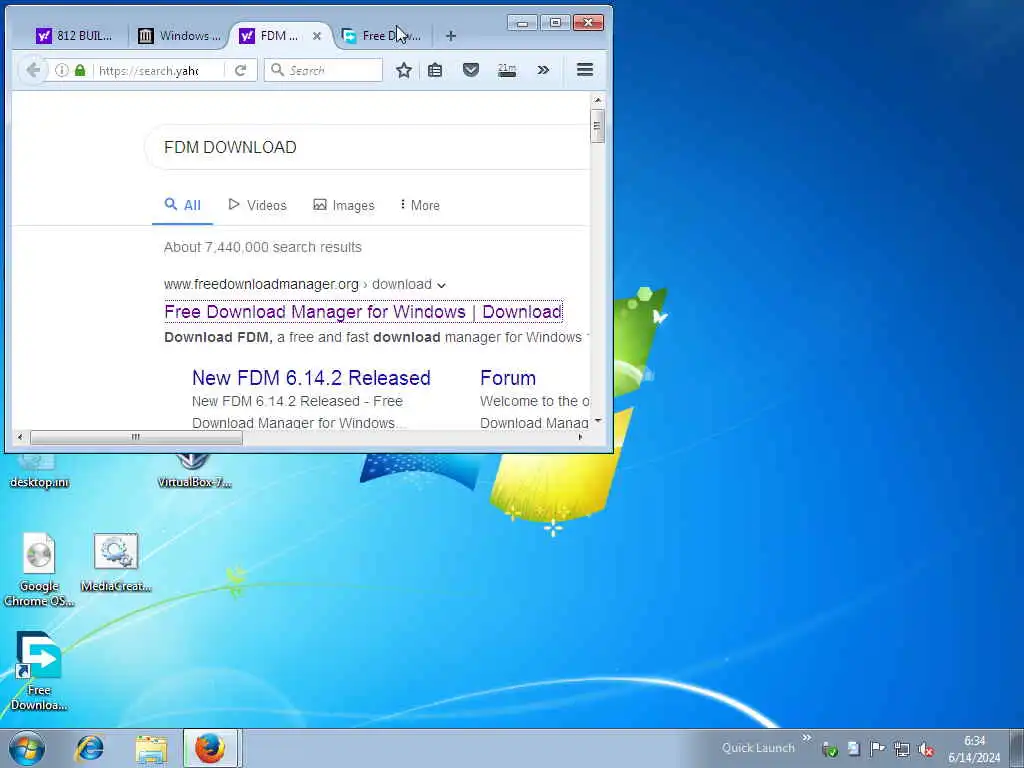Switch to the Free Dow... tab
1024x768 pixels.
pyautogui.click(x=381, y=36)
